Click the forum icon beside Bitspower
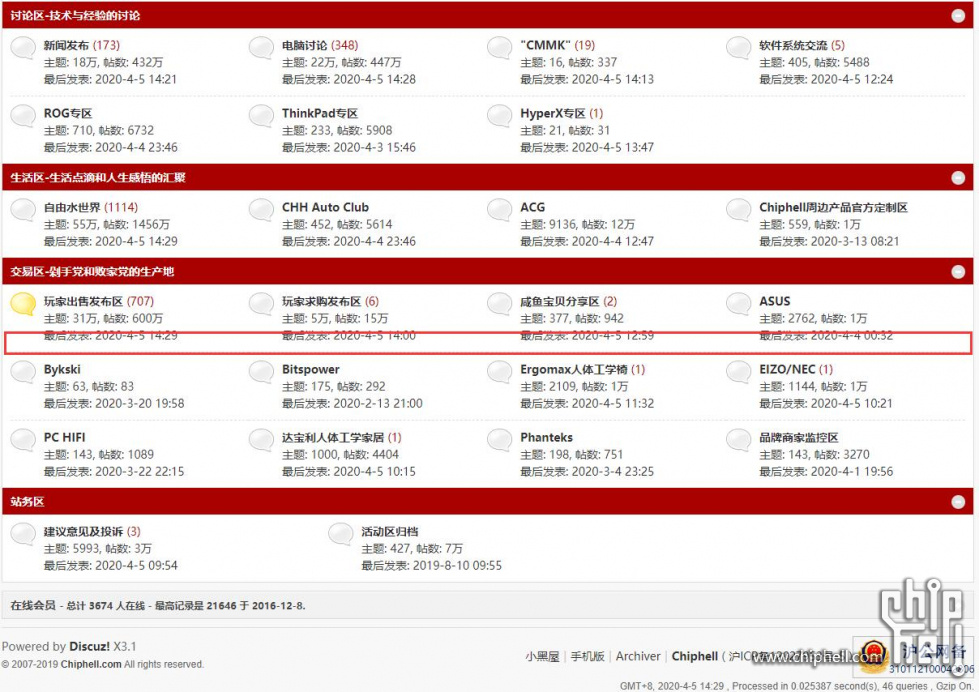This screenshot has width=979, height=692. click(x=262, y=372)
